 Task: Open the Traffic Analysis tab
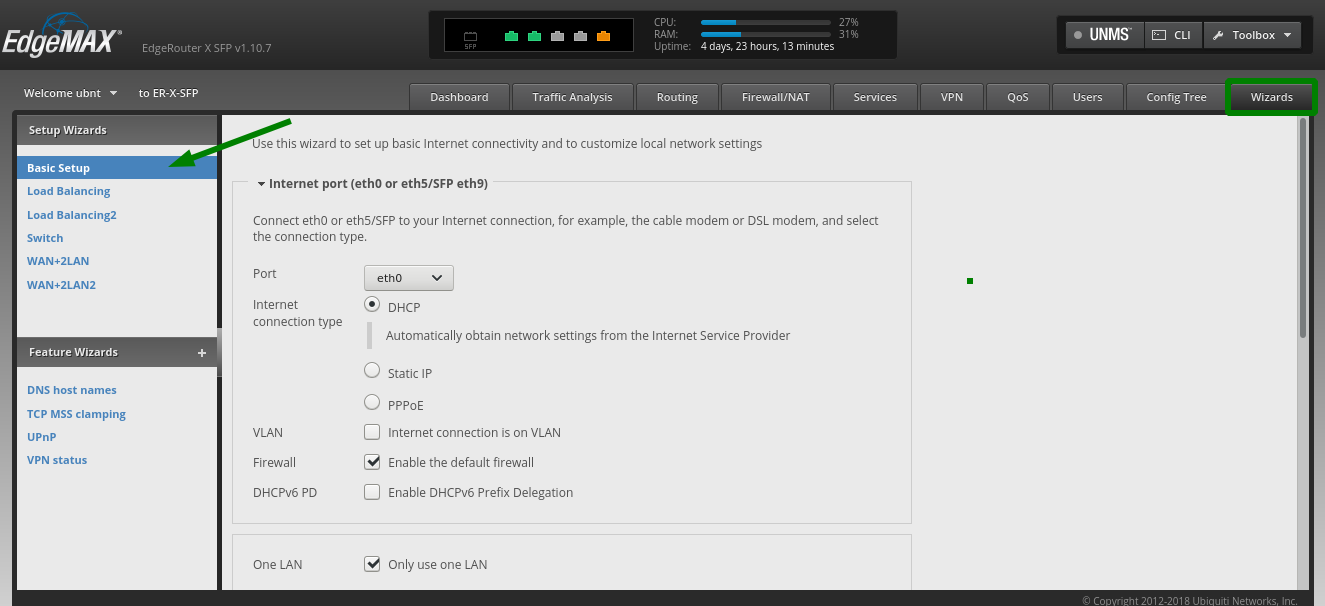point(573,96)
